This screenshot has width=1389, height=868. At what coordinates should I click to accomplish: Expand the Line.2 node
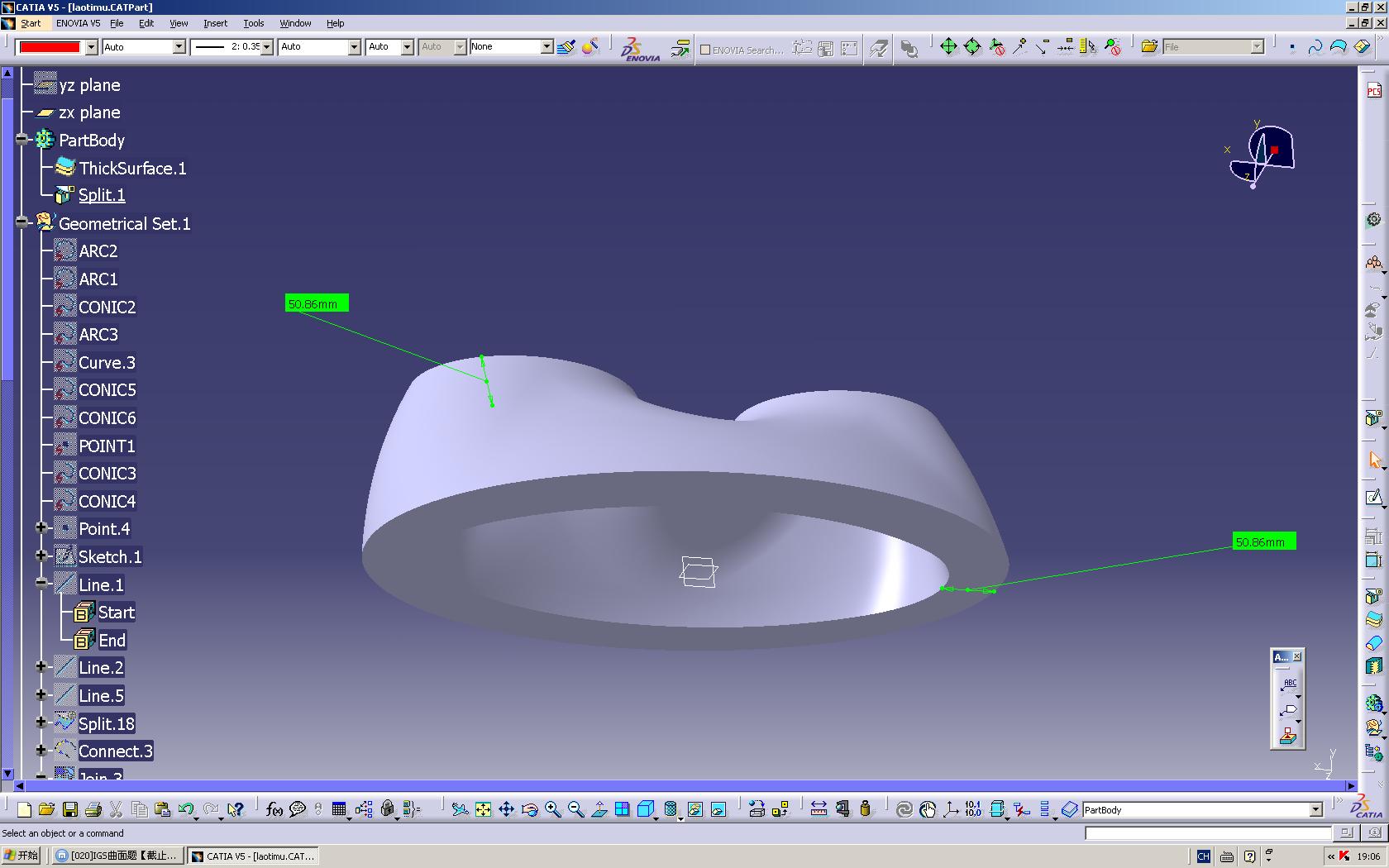pos(41,666)
